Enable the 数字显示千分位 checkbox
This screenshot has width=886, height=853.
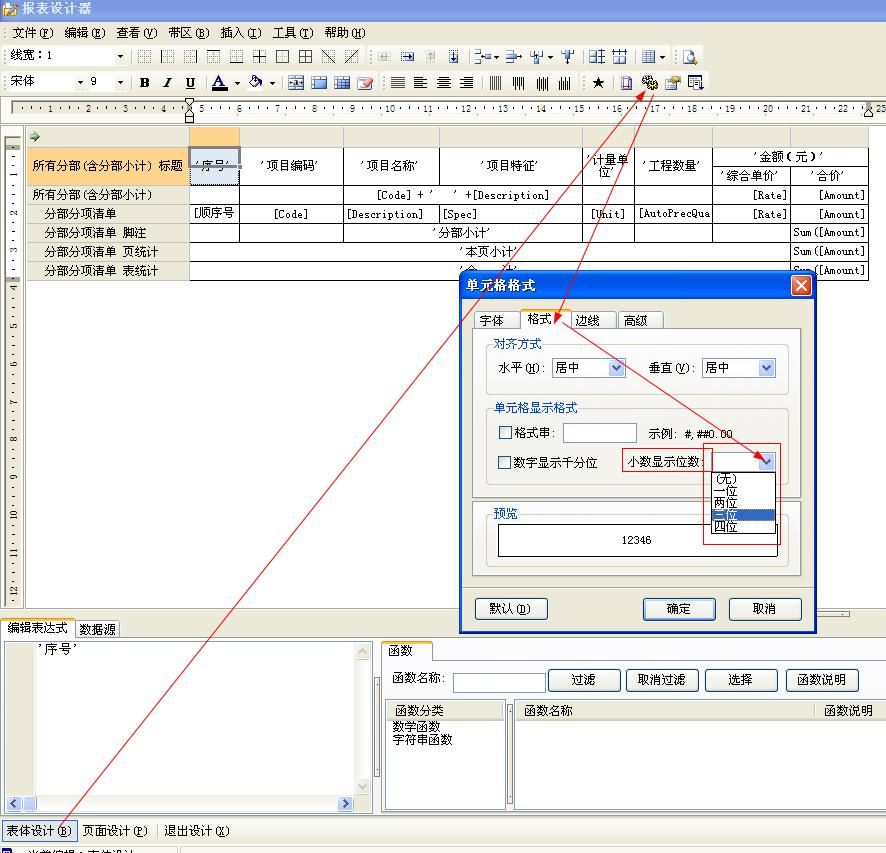coord(505,463)
